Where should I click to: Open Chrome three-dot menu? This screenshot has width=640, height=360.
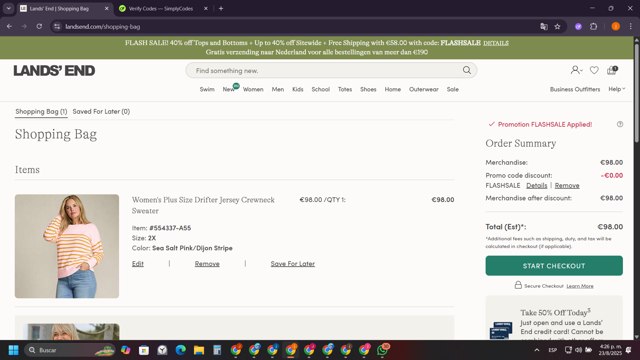[x=631, y=27]
